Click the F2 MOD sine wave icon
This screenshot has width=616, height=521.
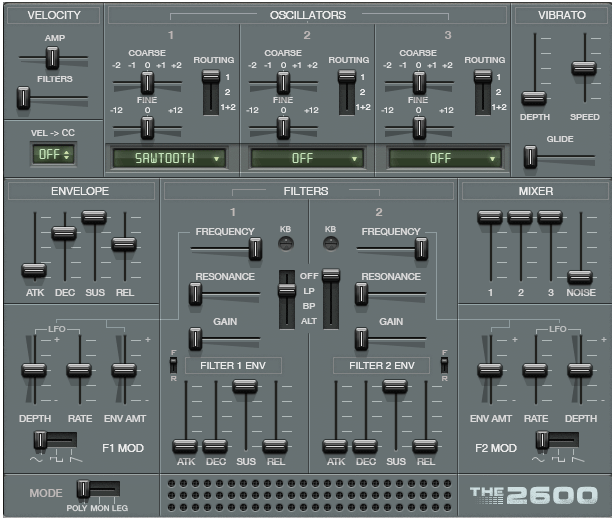(x=538, y=459)
